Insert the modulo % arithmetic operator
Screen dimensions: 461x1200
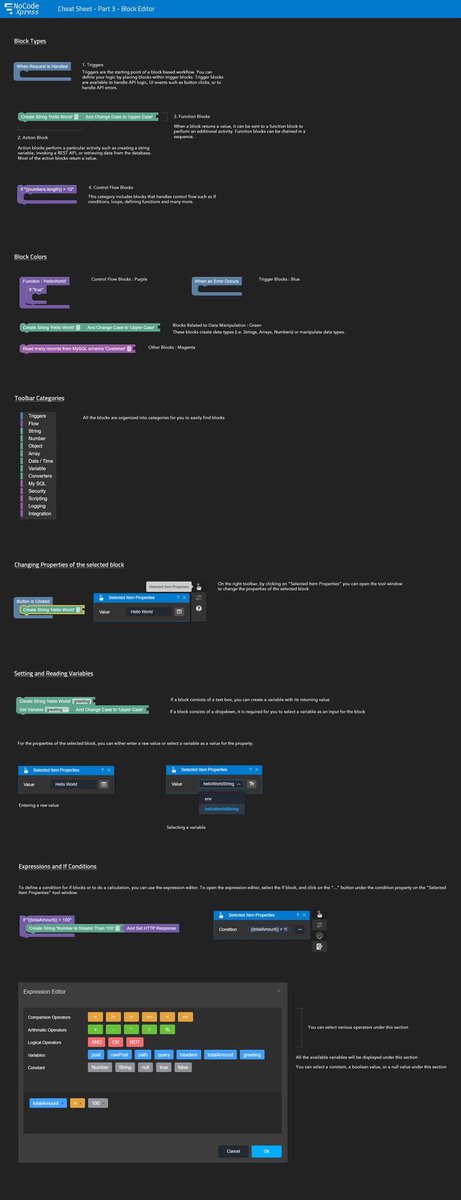167,1029
